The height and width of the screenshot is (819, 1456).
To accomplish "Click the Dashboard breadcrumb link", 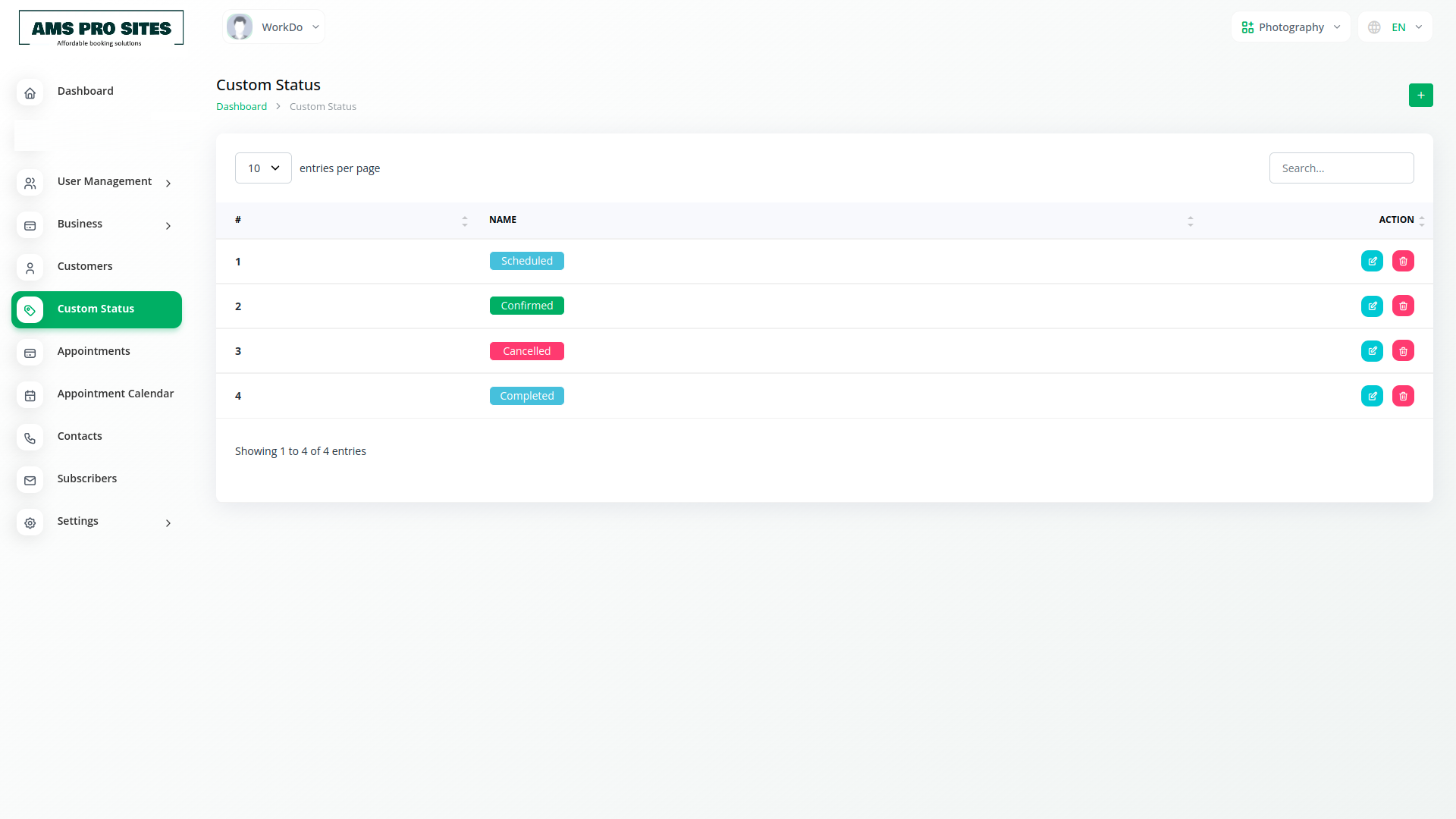I will (x=241, y=106).
